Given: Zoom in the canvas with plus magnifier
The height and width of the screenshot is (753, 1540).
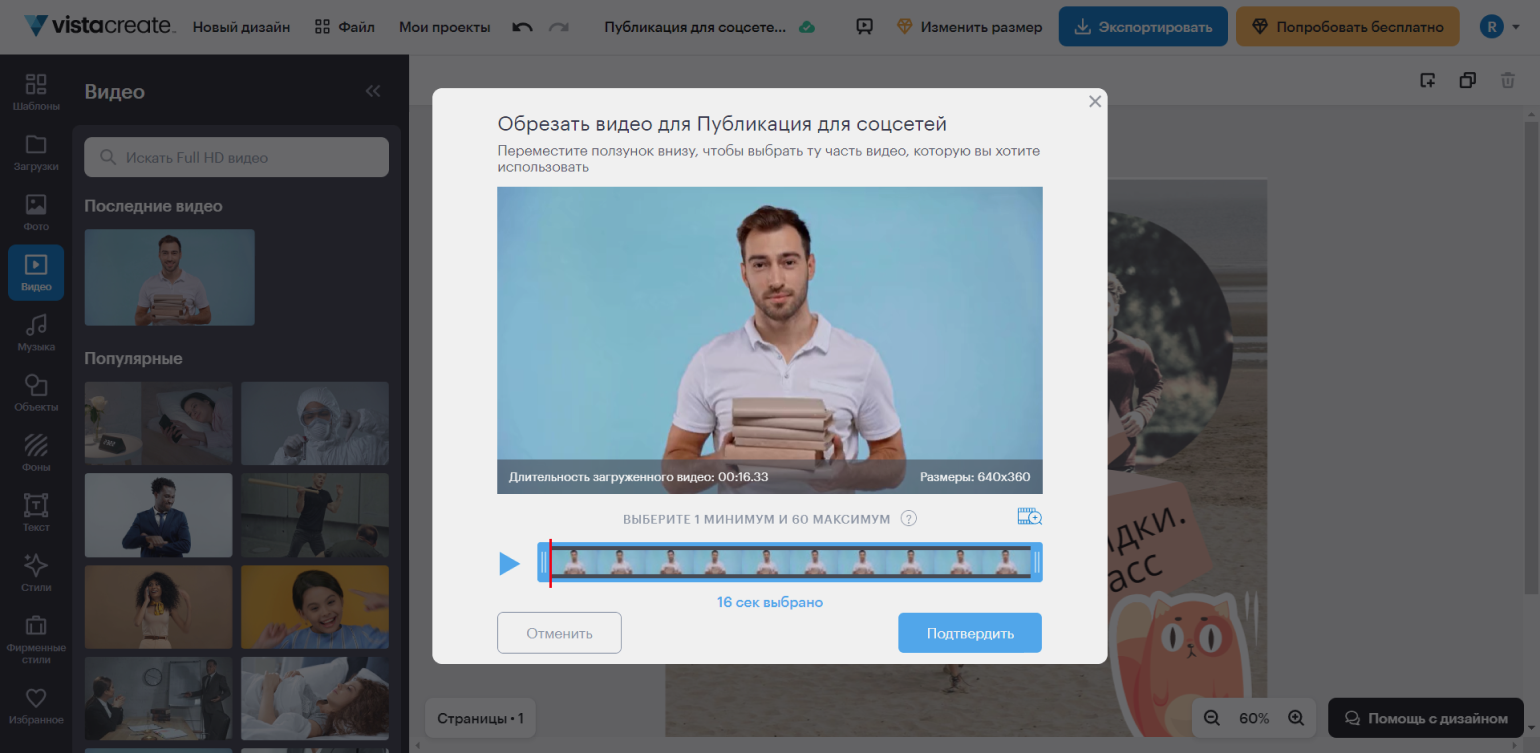Looking at the screenshot, I should [x=1296, y=718].
